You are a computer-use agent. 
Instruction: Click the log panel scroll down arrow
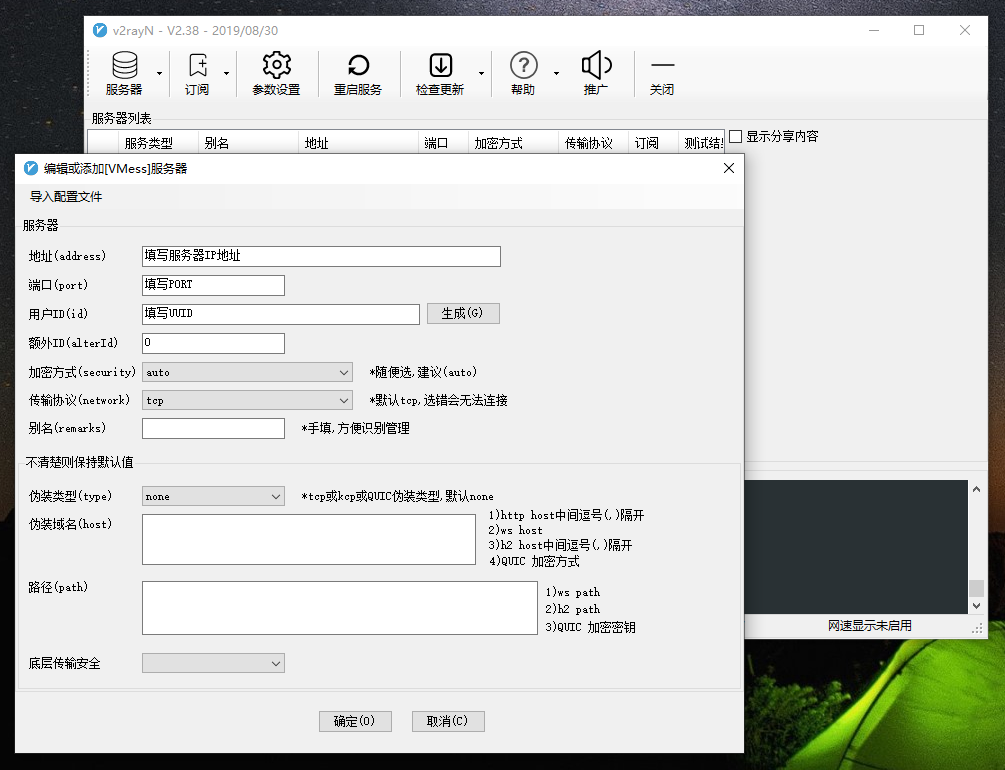[976, 605]
